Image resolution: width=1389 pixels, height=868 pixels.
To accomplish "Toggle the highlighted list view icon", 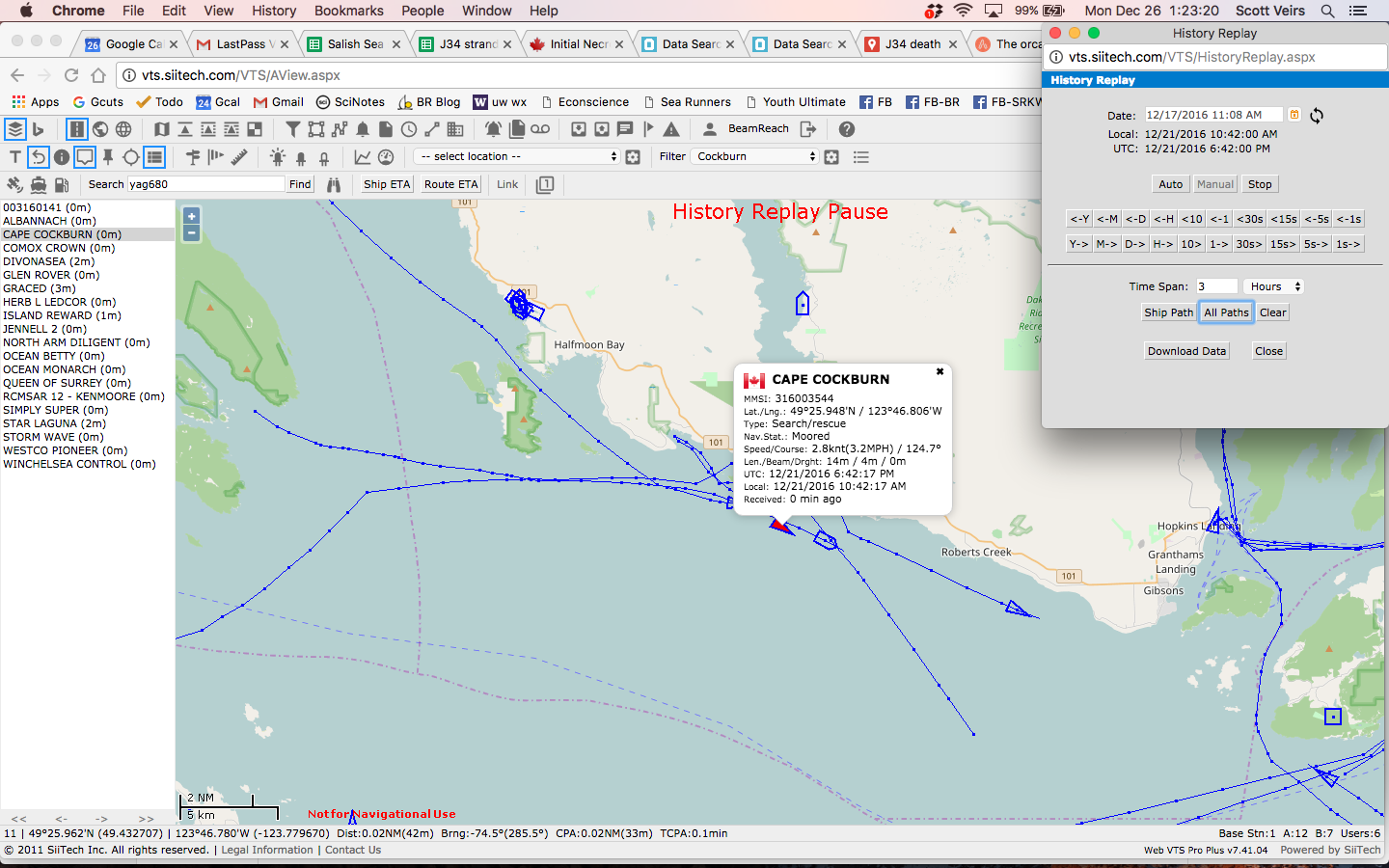I will coord(154,156).
